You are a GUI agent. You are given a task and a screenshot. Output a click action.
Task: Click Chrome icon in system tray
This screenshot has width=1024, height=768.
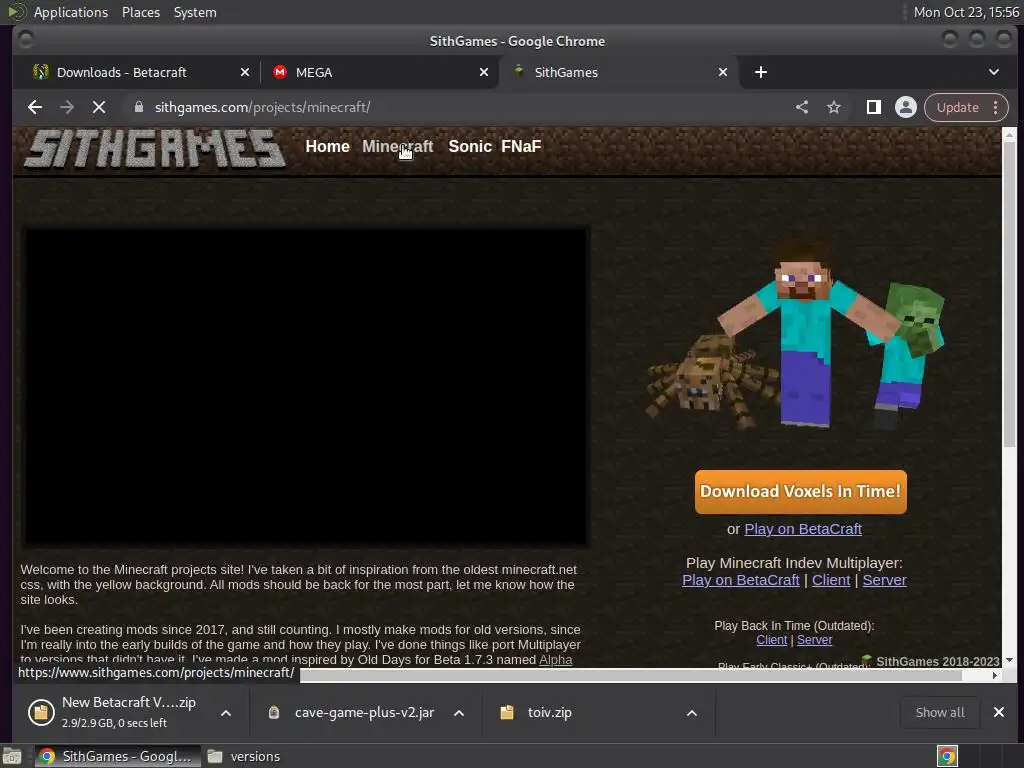click(947, 756)
